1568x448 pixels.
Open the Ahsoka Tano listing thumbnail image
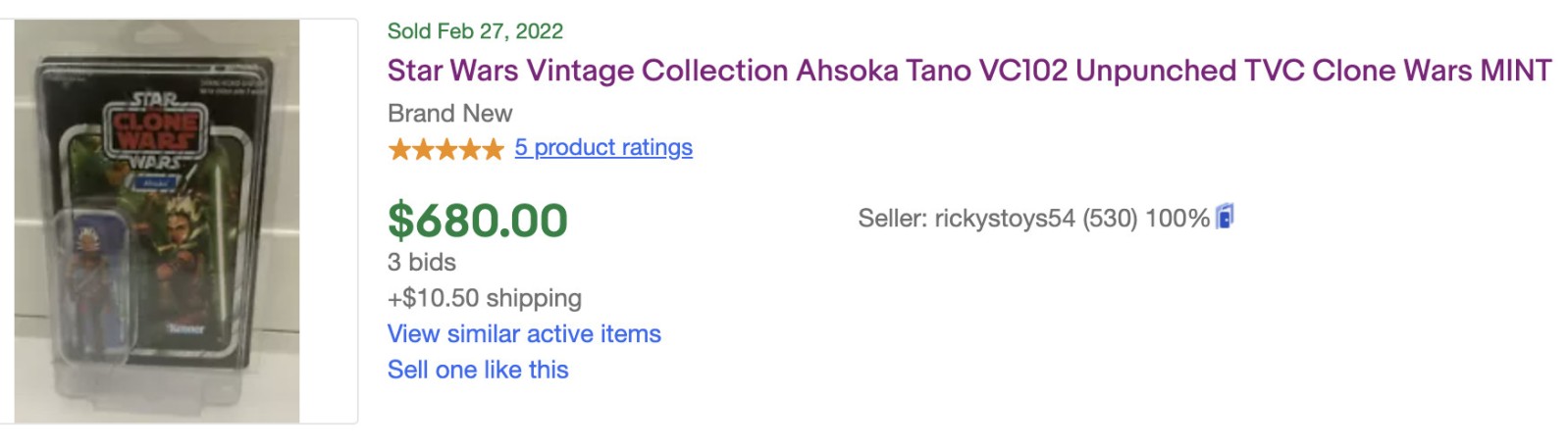tap(157, 221)
